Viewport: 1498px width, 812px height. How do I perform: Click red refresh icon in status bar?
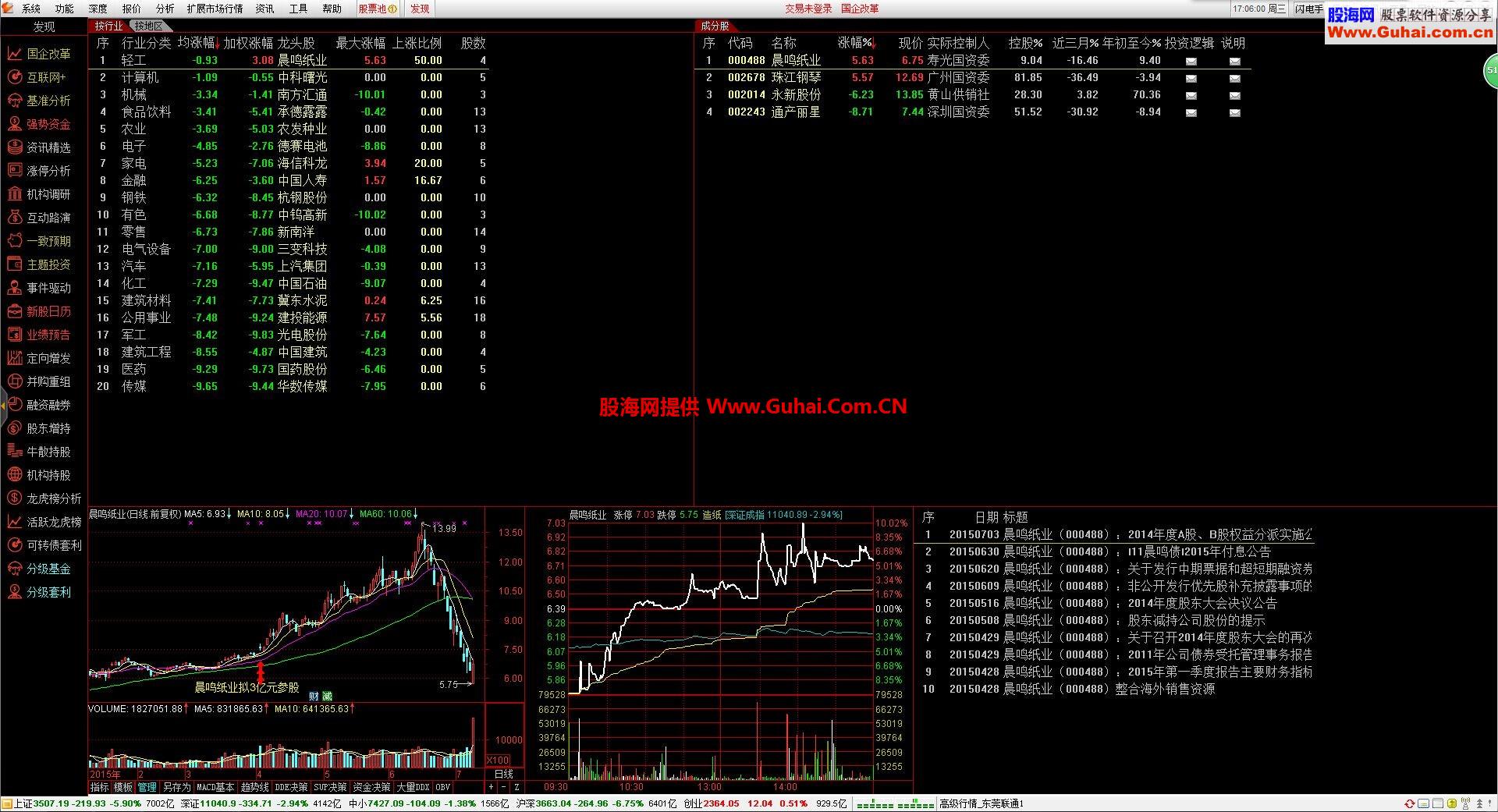click(1410, 803)
